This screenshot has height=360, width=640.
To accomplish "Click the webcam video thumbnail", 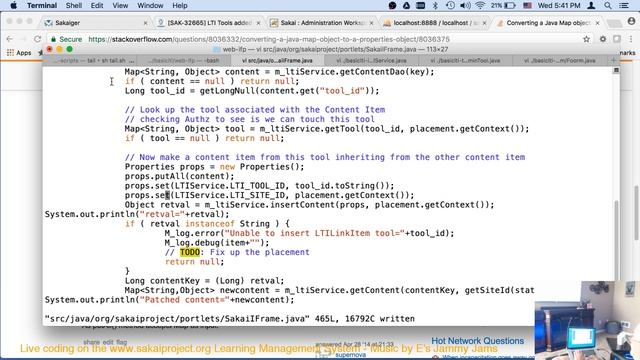I will click(x=587, y=320).
